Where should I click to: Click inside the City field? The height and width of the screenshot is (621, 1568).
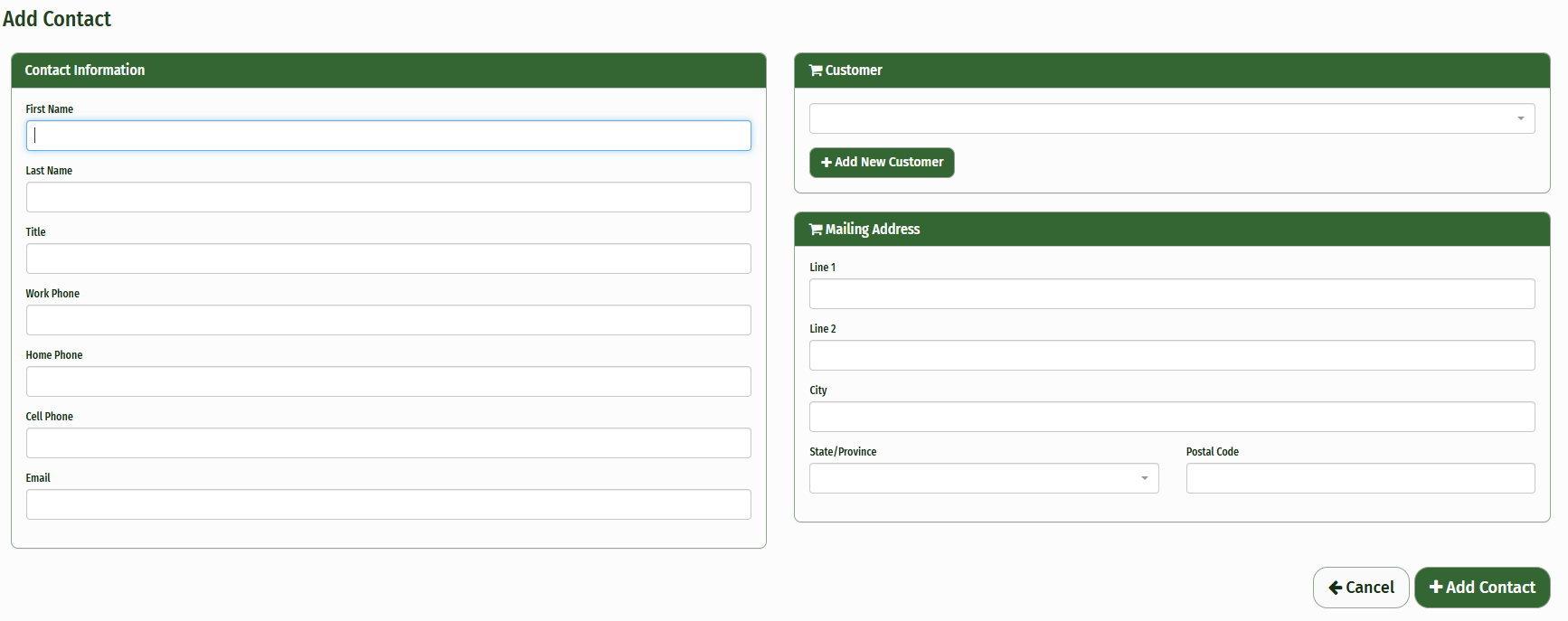click(1171, 417)
